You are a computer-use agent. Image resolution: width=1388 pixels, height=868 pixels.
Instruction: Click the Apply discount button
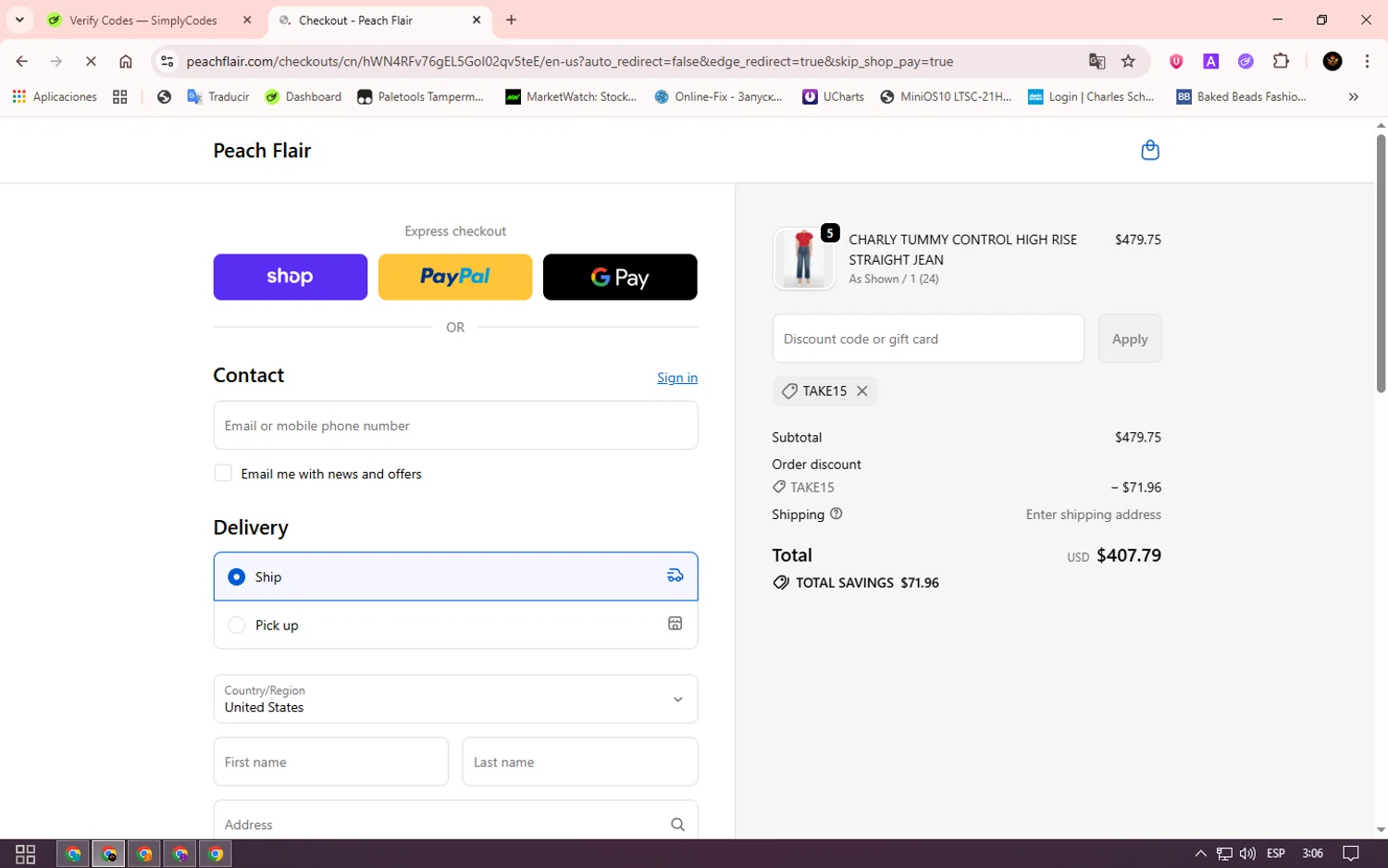click(x=1130, y=339)
